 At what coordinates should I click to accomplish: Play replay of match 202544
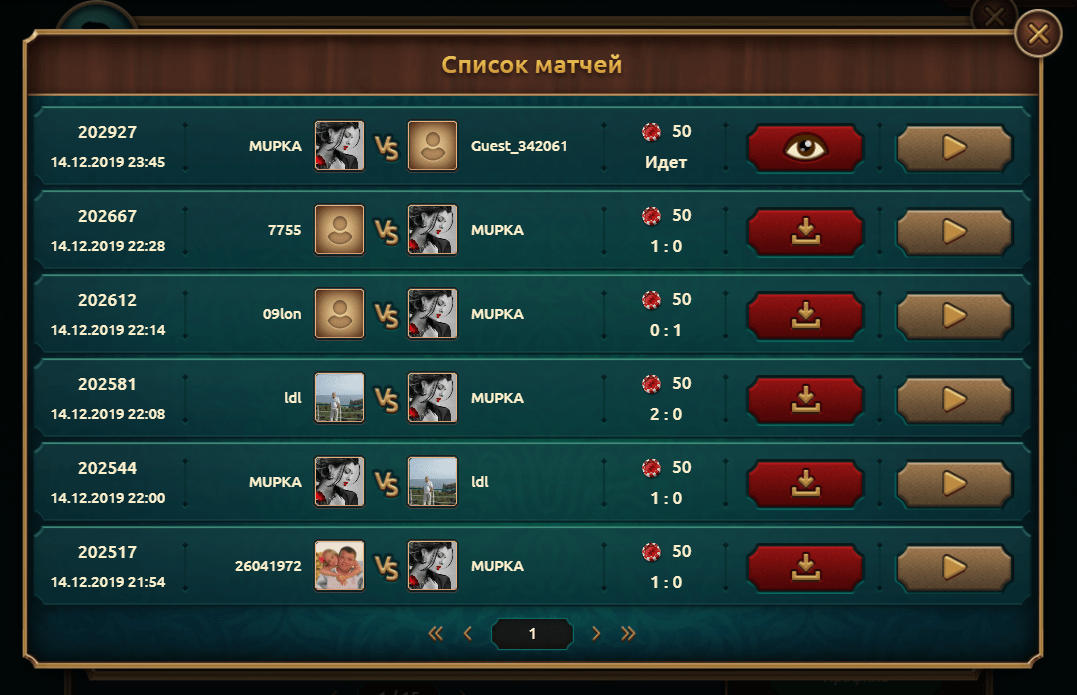pos(954,483)
